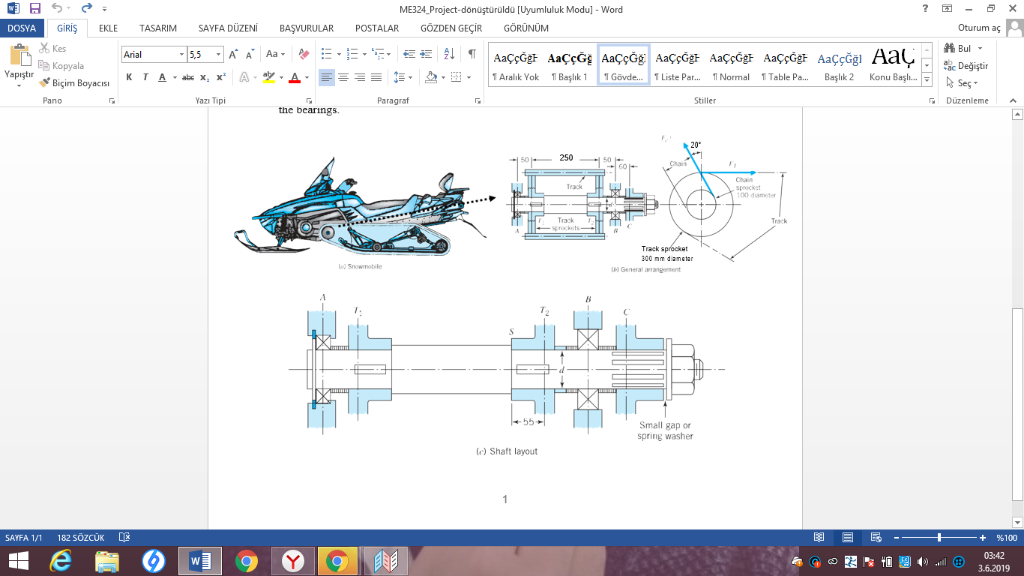The width and height of the screenshot is (1024, 576).
Task: Find text with Bul
Action: coord(963,48)
